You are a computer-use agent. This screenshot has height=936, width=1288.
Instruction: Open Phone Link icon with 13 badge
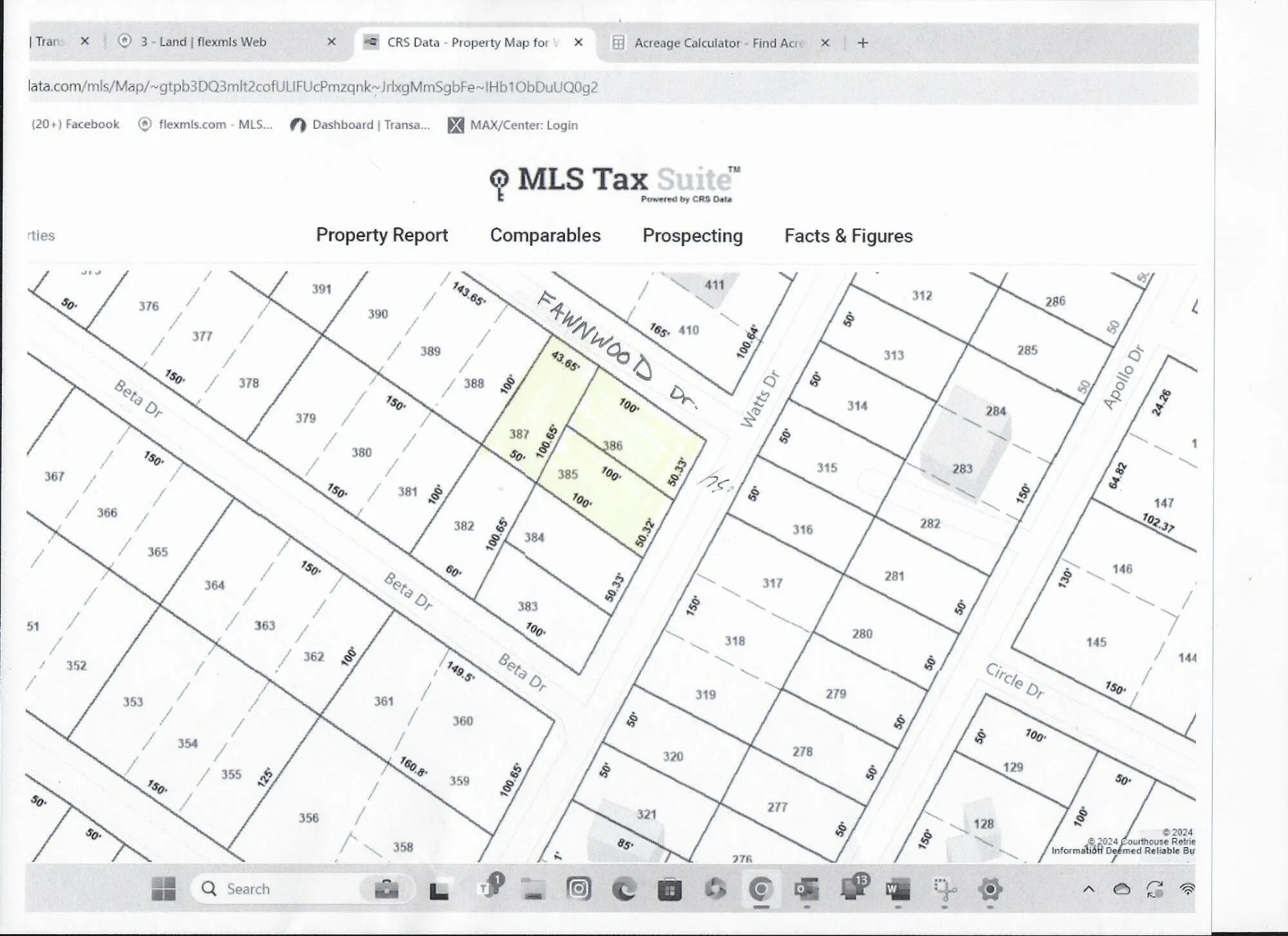854,888
